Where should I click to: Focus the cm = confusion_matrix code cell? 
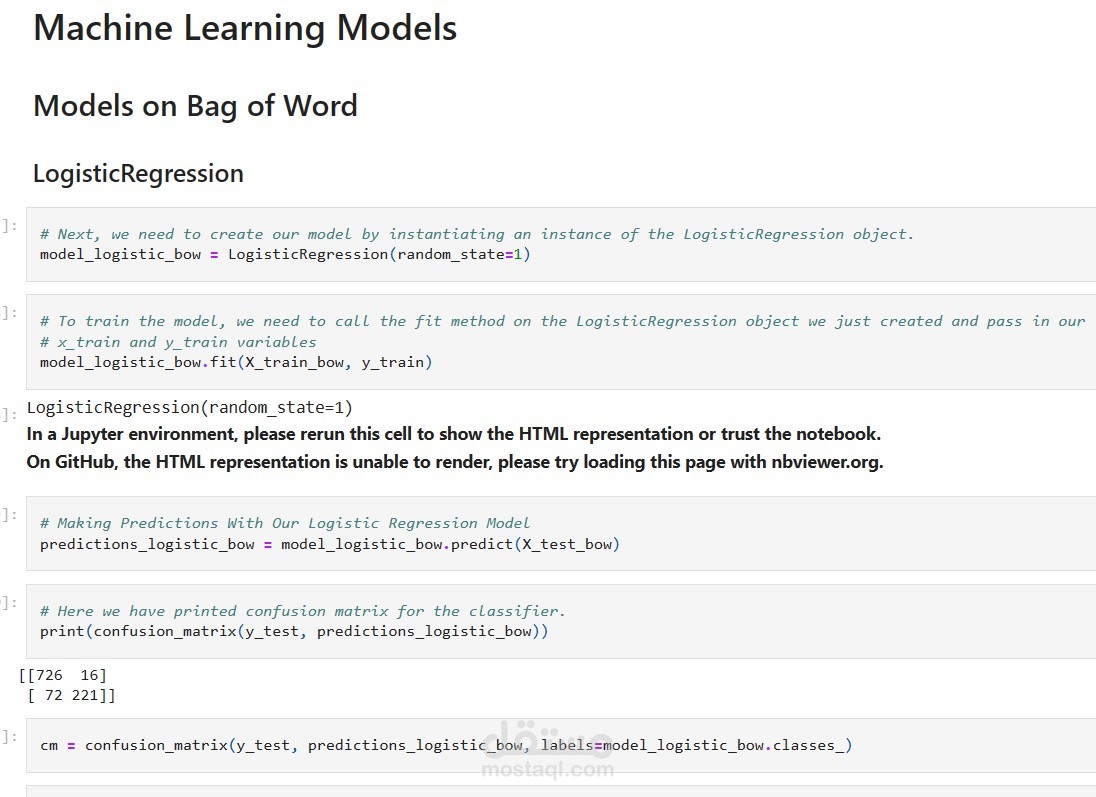[445, 746]
